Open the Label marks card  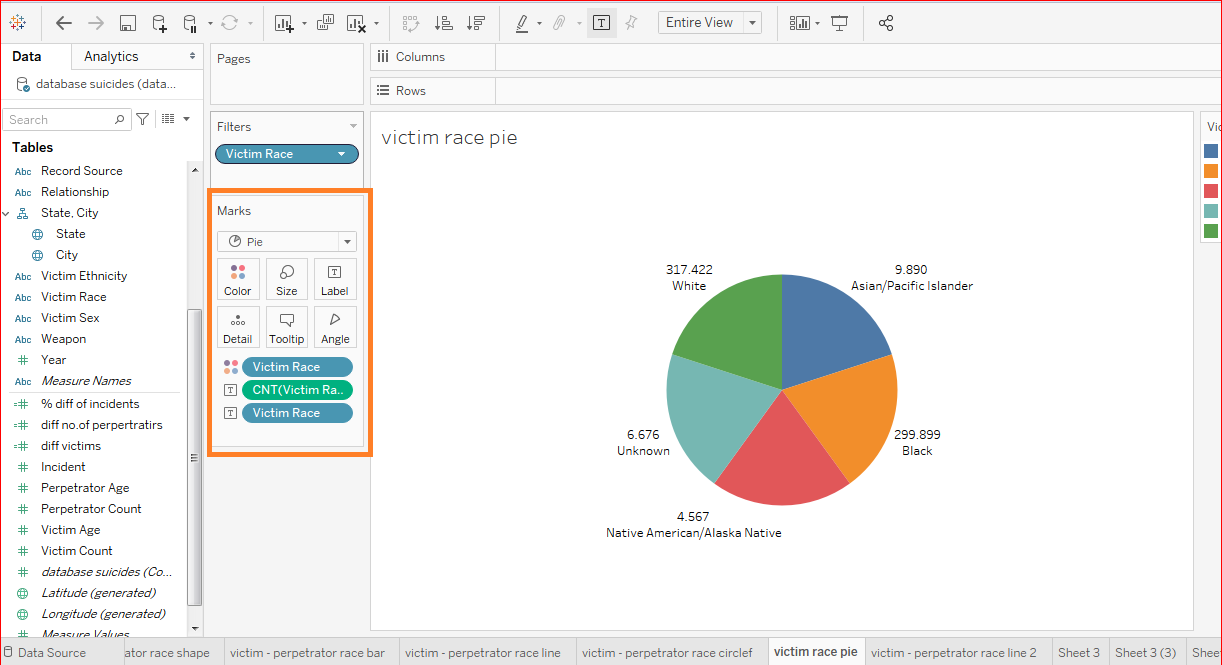coord(335,279)
